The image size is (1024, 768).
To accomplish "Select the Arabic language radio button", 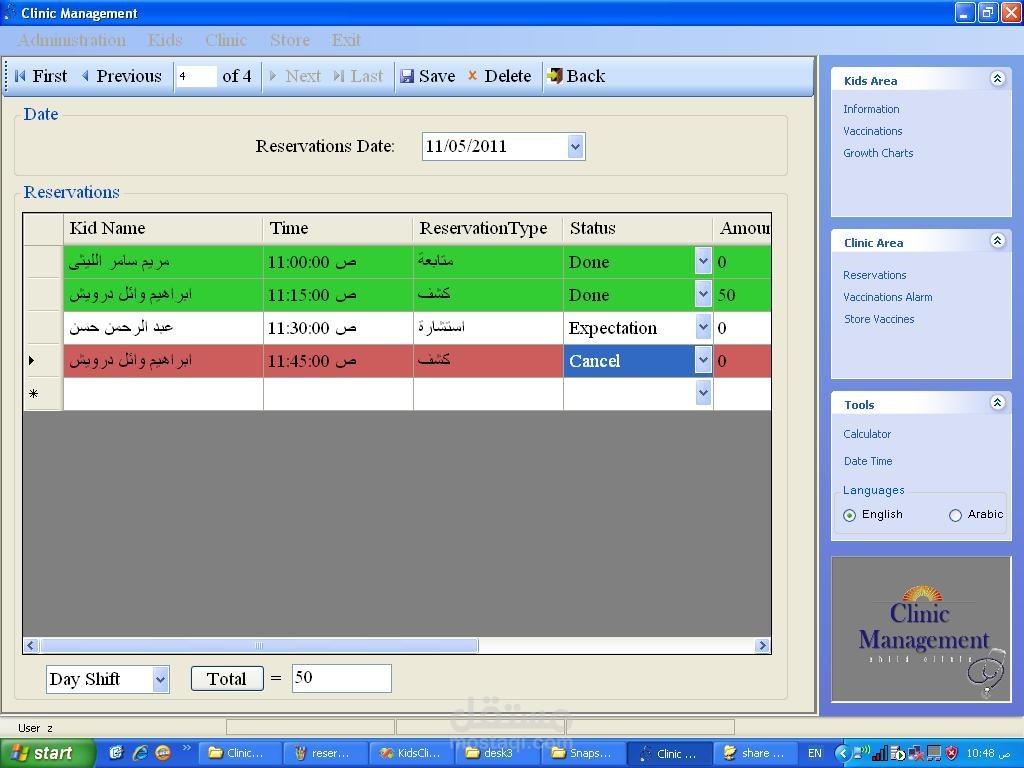I will 955,515.
